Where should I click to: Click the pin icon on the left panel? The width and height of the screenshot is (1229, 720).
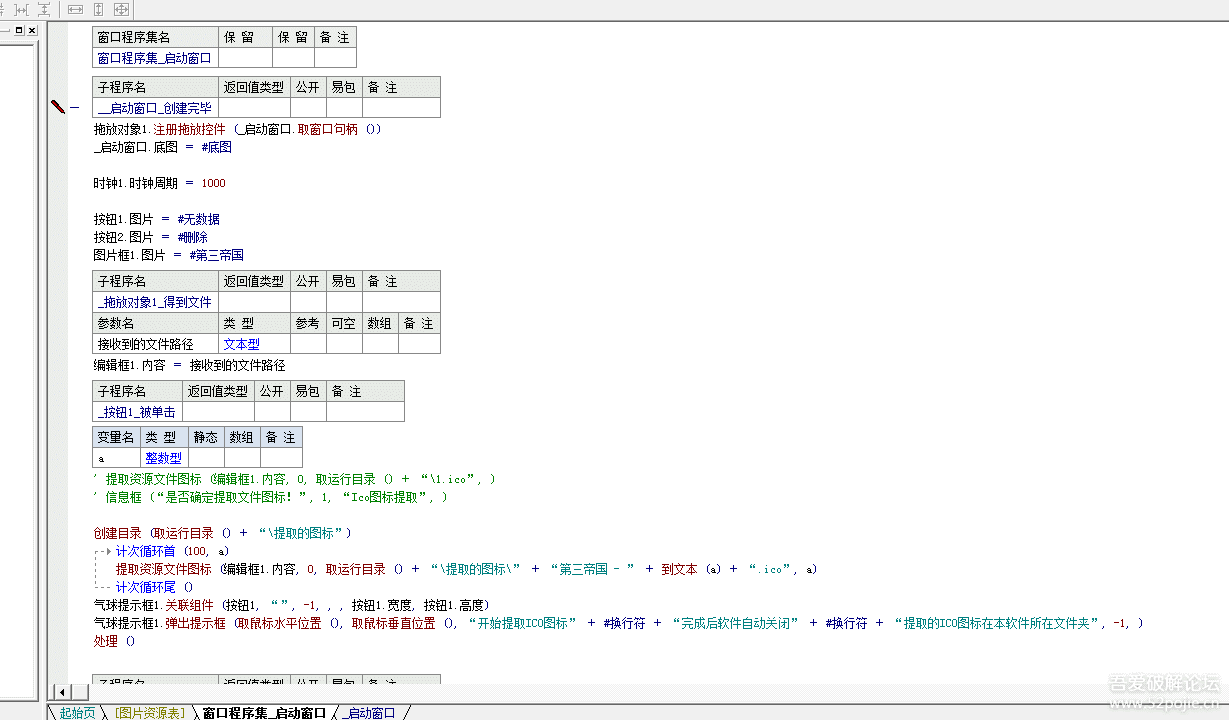click(x=19, y=30)
